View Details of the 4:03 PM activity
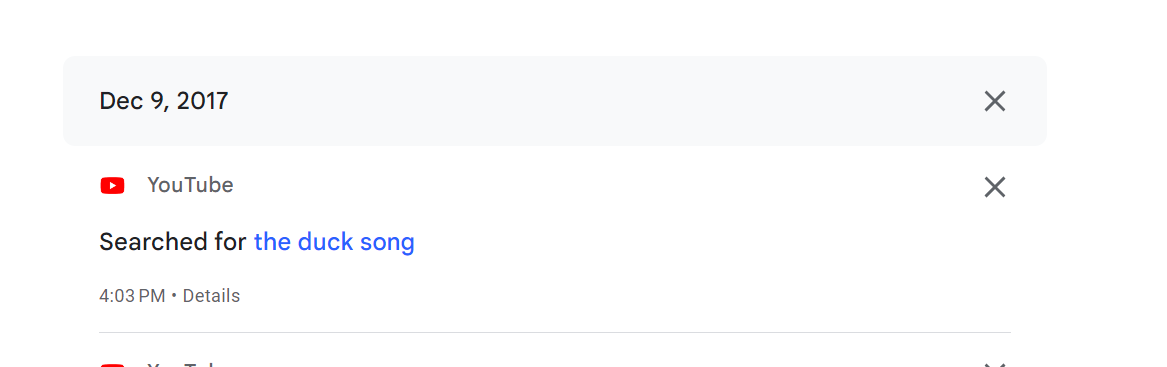Image resolution: width=1167 pixels, height=367 pixels. click(211, 296)
